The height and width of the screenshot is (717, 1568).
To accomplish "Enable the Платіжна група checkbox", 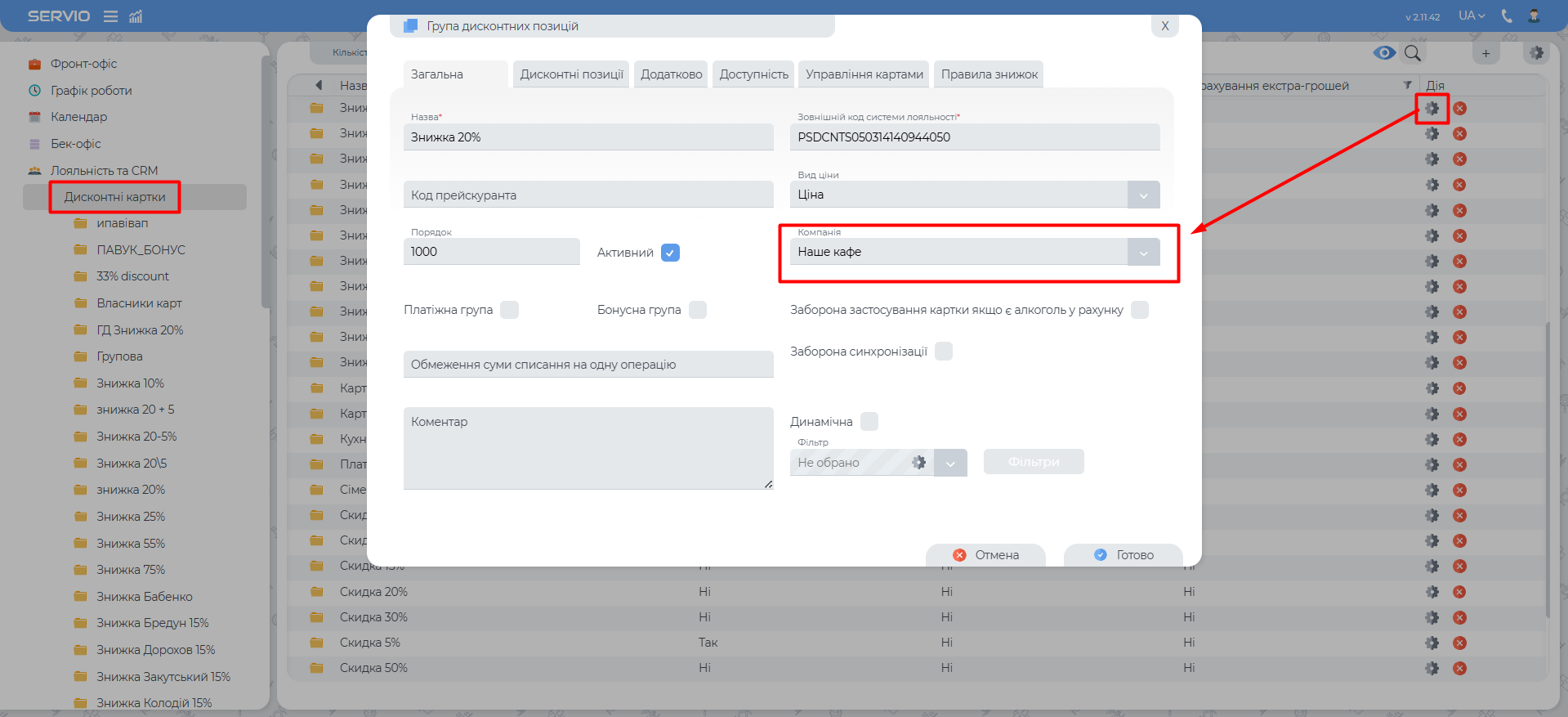I will 509,310.
